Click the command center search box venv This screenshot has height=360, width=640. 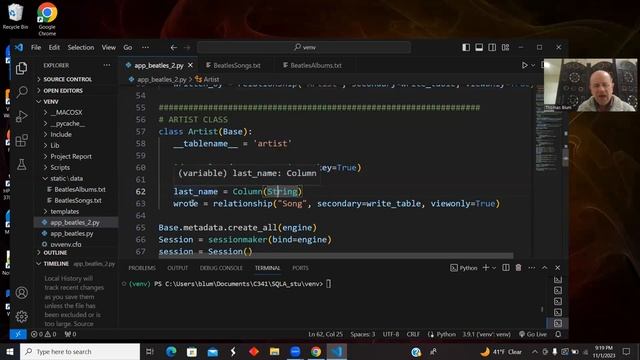(x=304, y=47)
